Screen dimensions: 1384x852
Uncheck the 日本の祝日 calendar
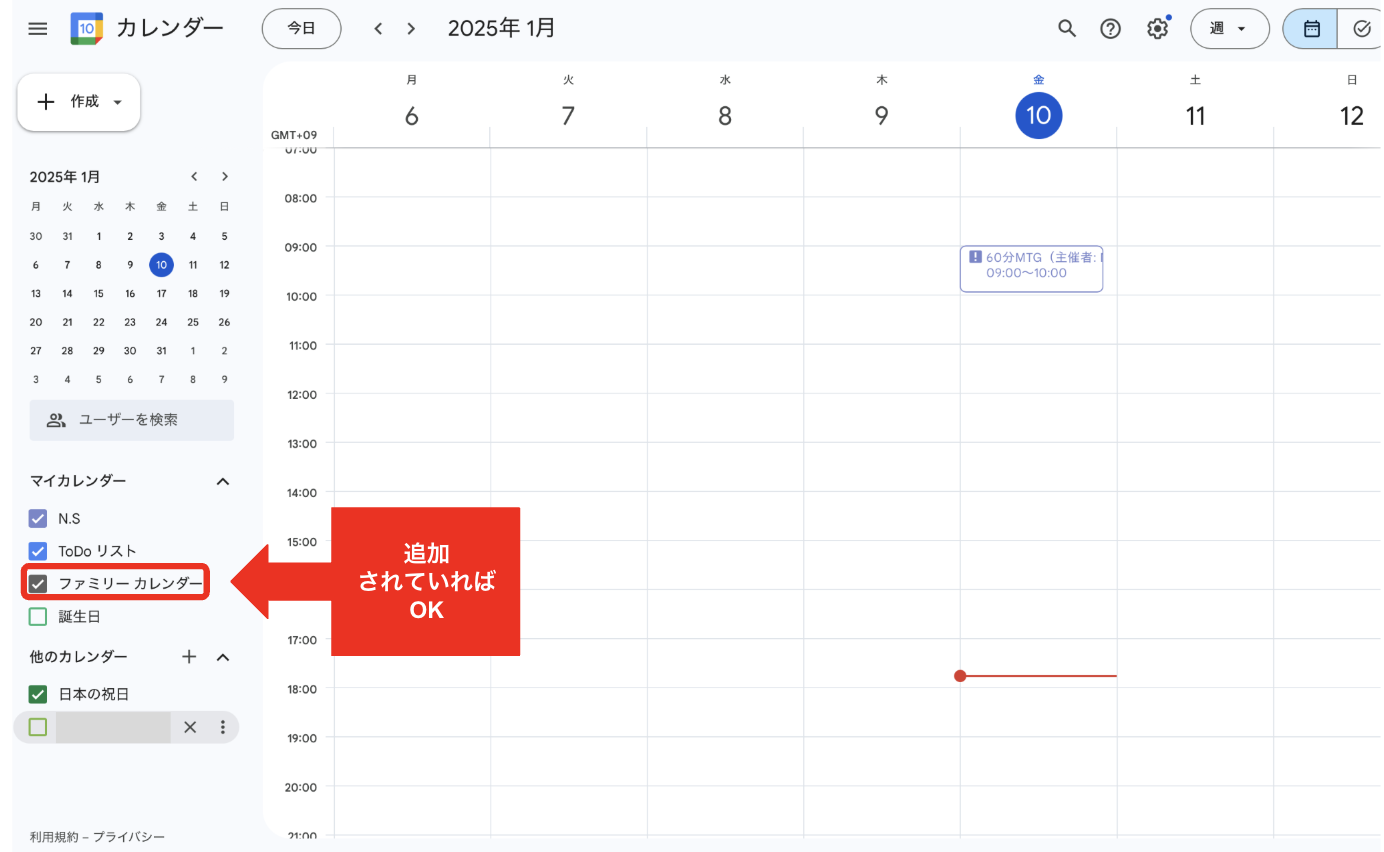[x=38, y=694]
